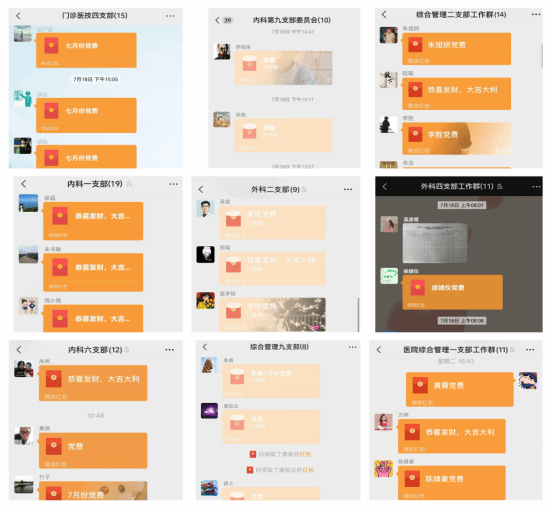View the document photo thumbnail in 外科四支部
The image size is (552, 509).
(x=435, y=243)
